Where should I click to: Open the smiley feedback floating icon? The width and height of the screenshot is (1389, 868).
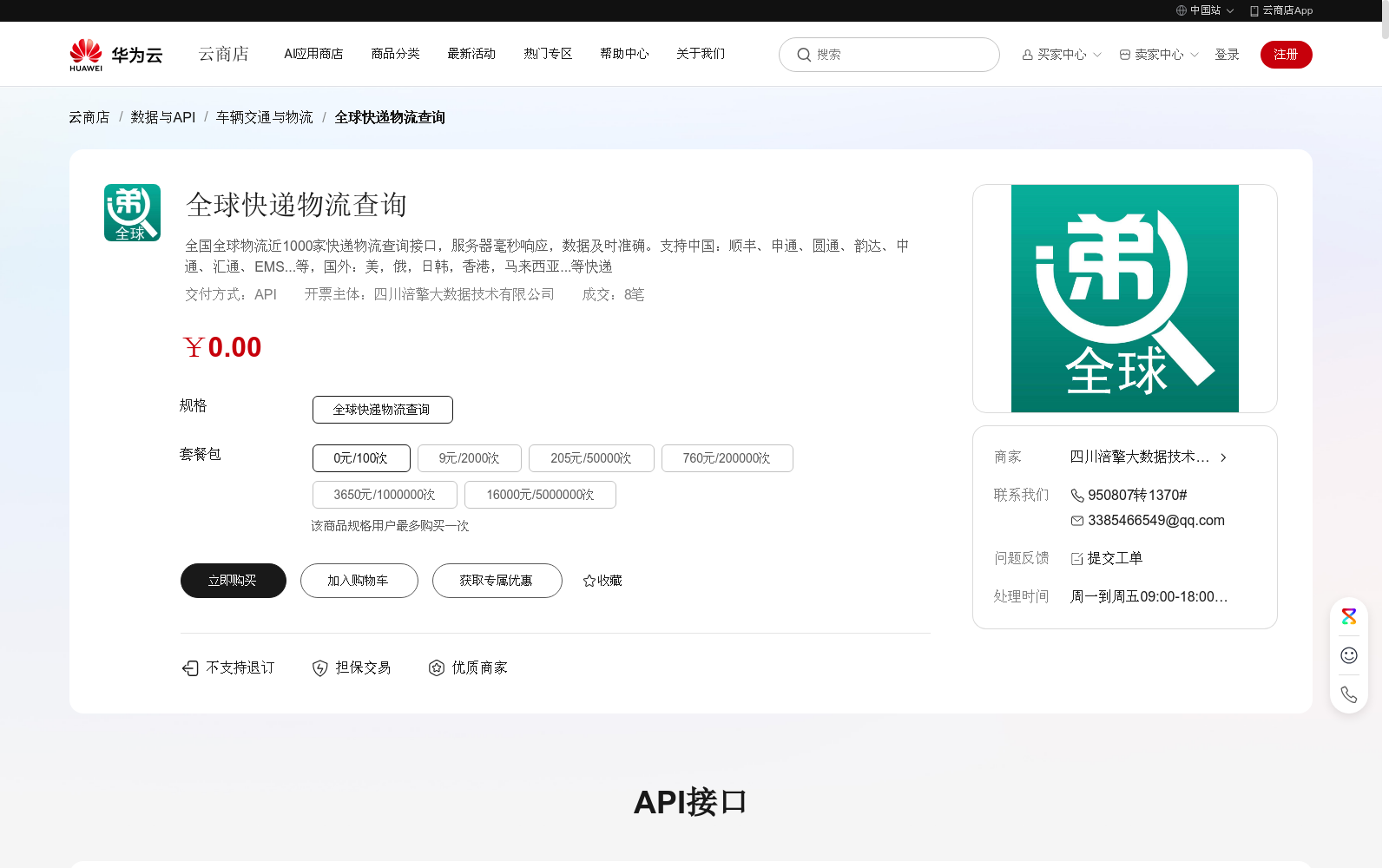1349,655
